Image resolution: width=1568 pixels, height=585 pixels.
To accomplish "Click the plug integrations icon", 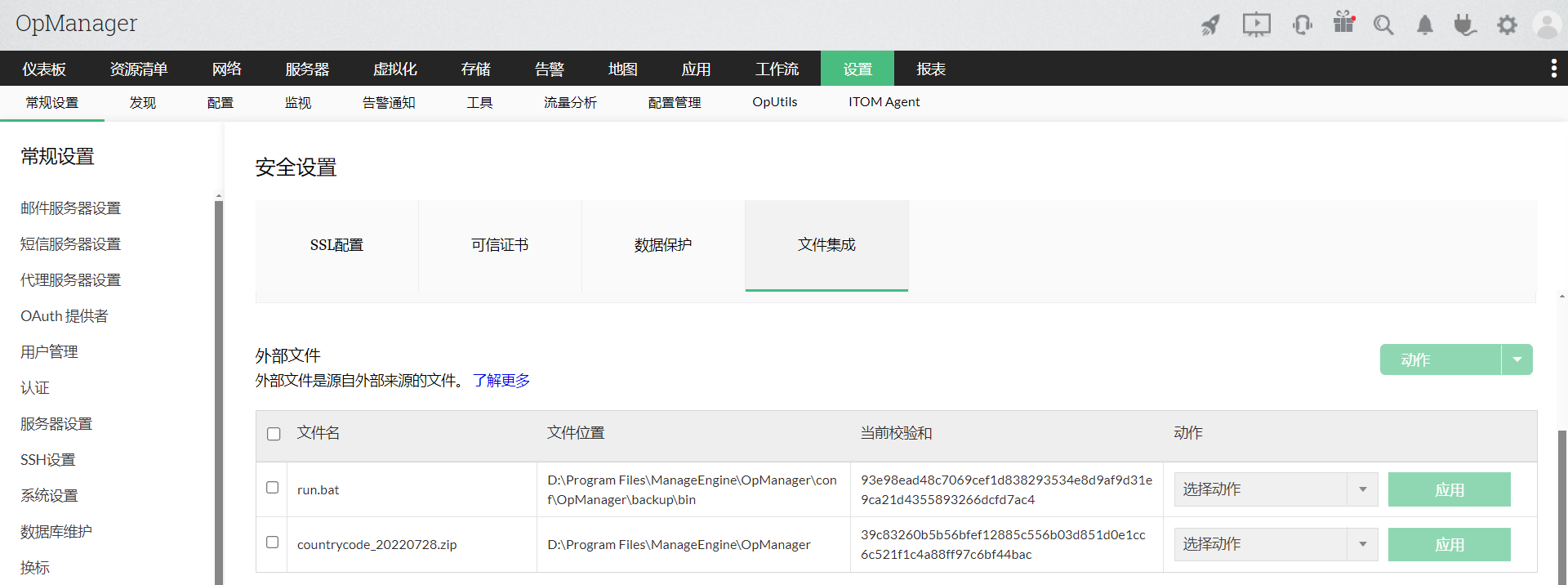I will point(1465,25).
